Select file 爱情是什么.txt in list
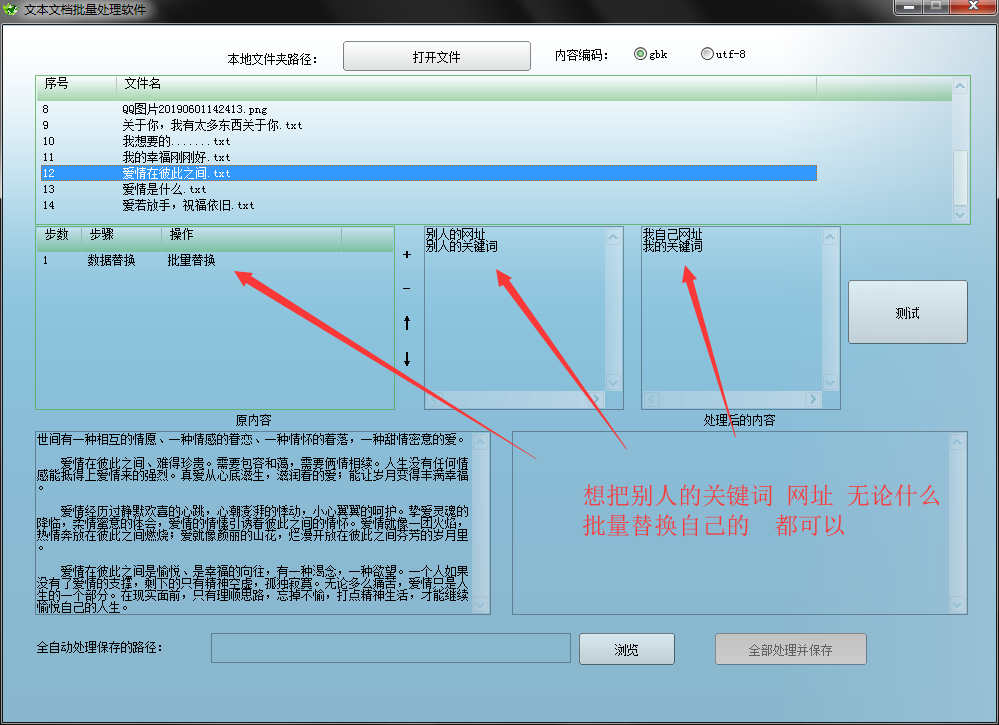The width and height of the screenshot is (999, 725). click(x=164, y=189)
